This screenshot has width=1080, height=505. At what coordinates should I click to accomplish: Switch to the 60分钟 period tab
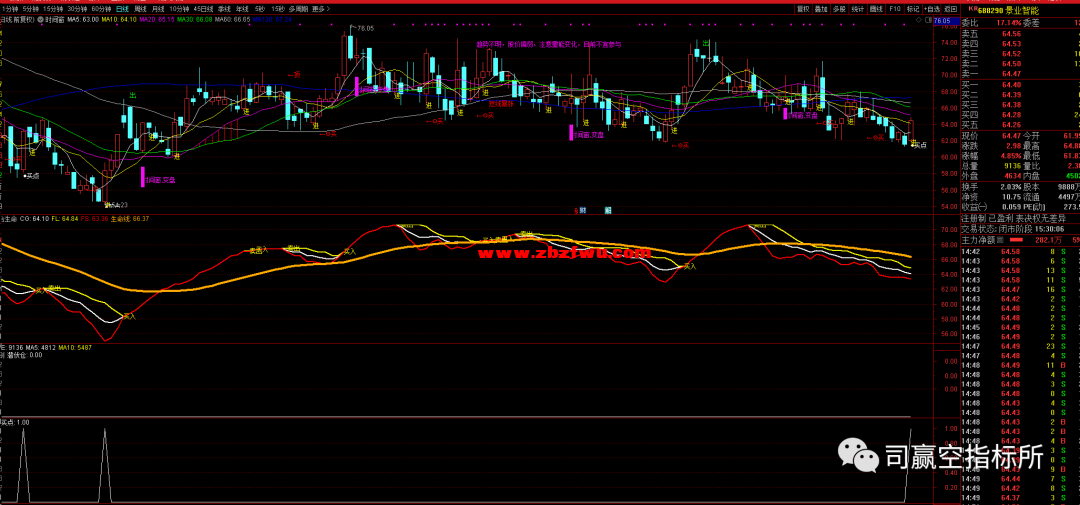coord(101,9)
